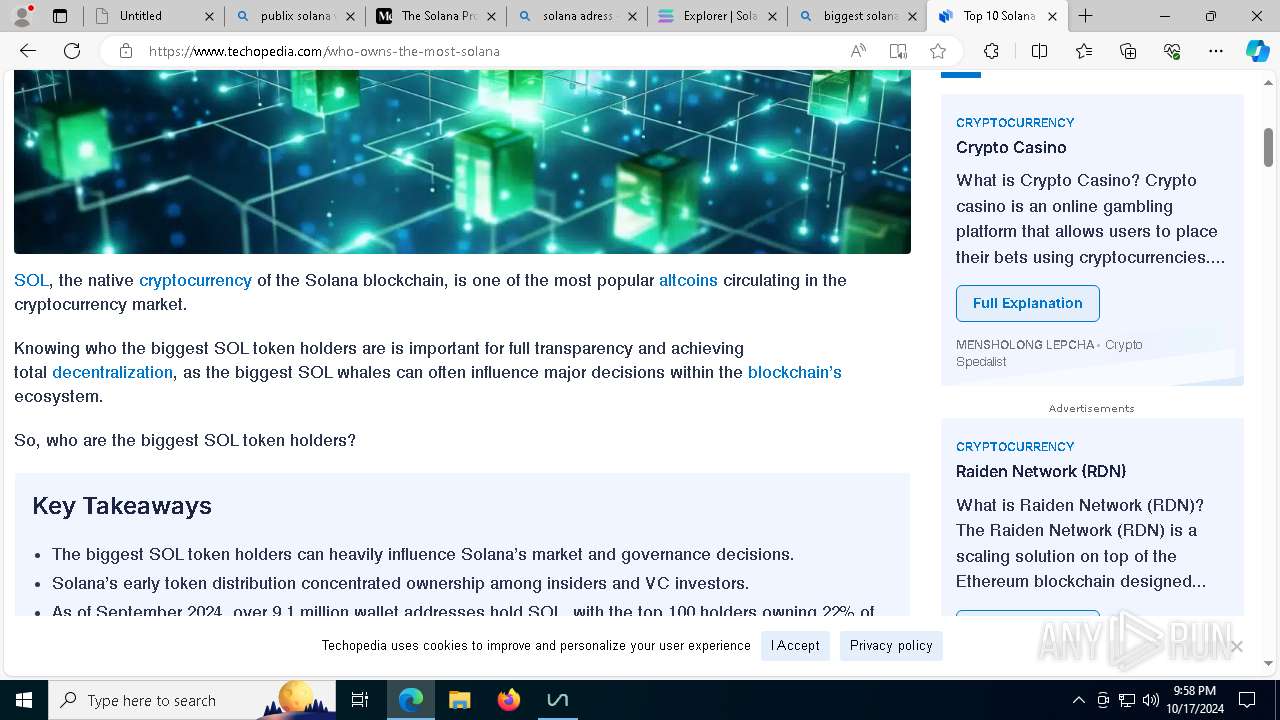Screen dimensions: 1280x720
Task: Launch Firefox from taskbar
Action: pyautogui.click(x=508, y=700)
